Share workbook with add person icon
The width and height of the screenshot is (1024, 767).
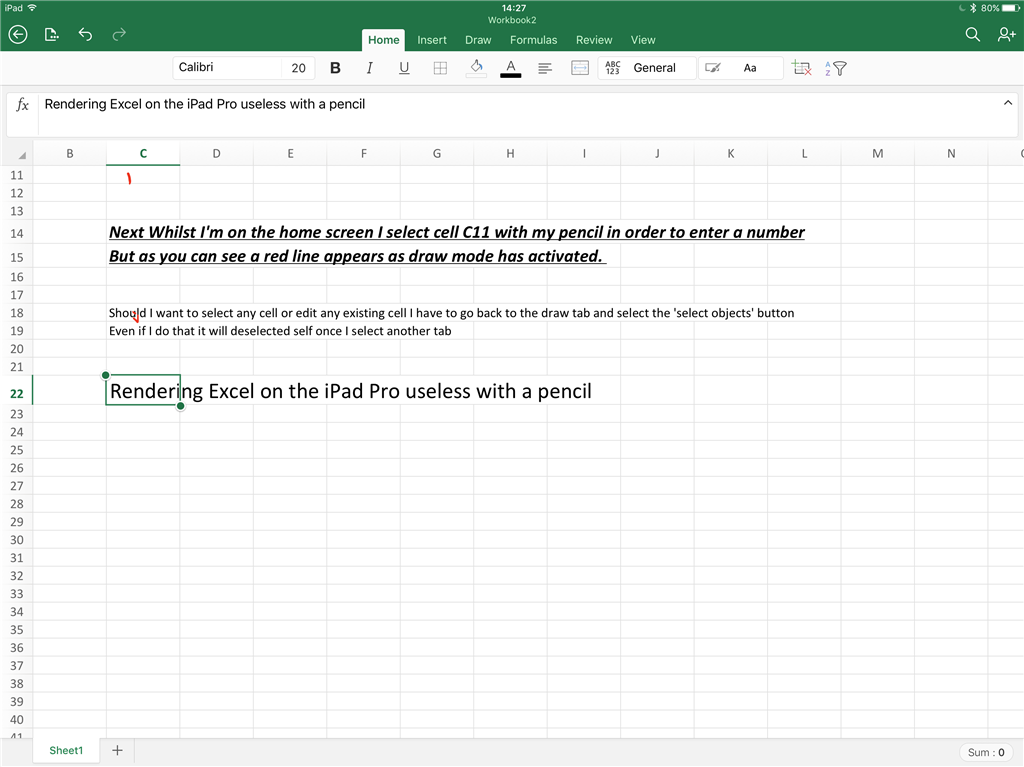(x=1006, y=35)
